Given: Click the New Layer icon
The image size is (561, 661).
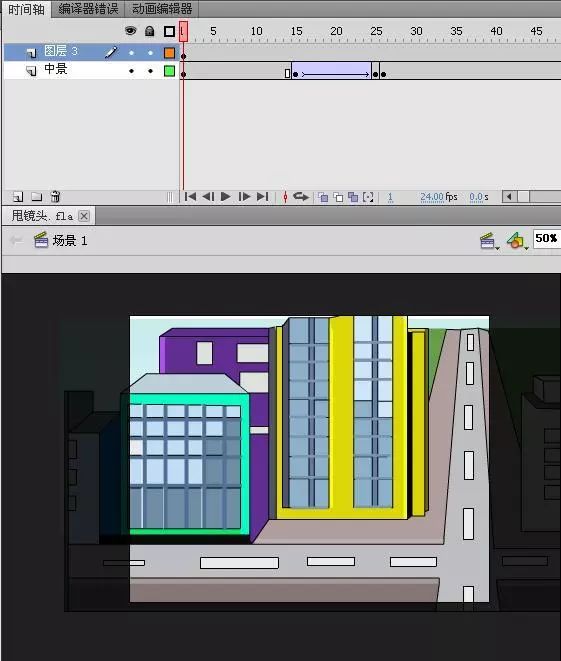Looking at the screenshot, I should pyautogui.click(x=18, y=196).
